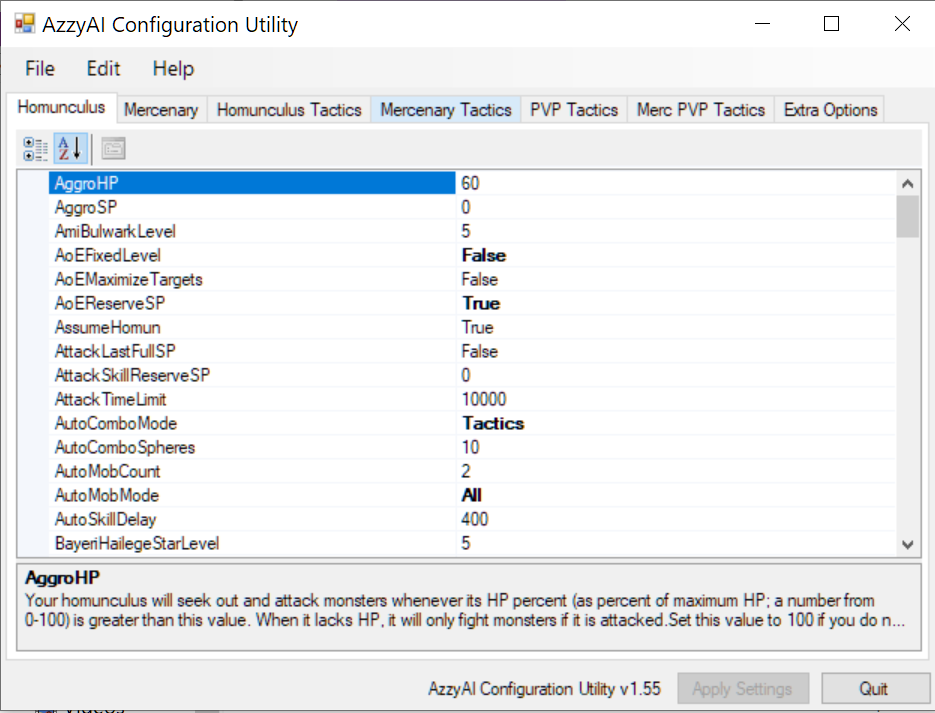Select the BayeriHailegeStarLevel property
The width and height of the screenshot is (935, 713).
point(252,543)
